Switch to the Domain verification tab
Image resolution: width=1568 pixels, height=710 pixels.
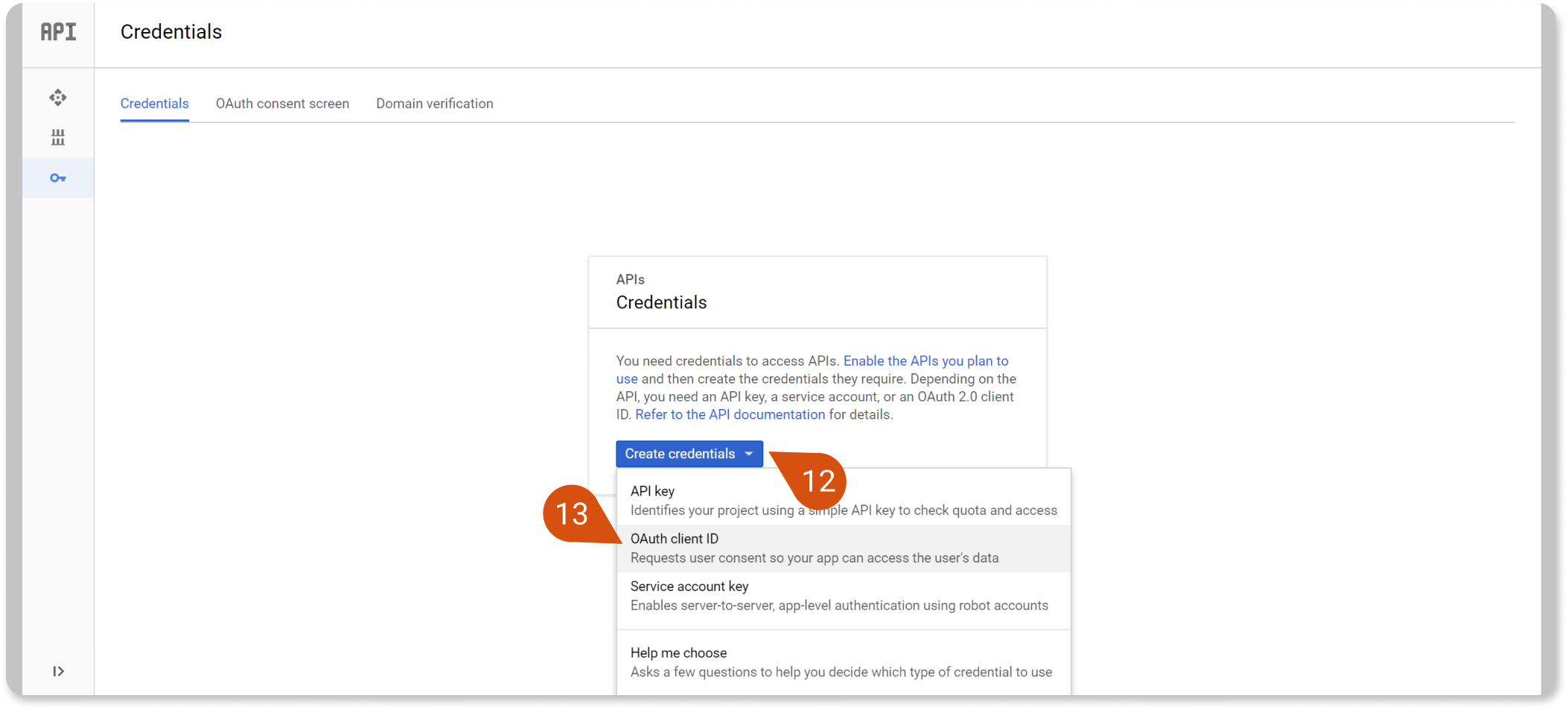coord(434,104)
